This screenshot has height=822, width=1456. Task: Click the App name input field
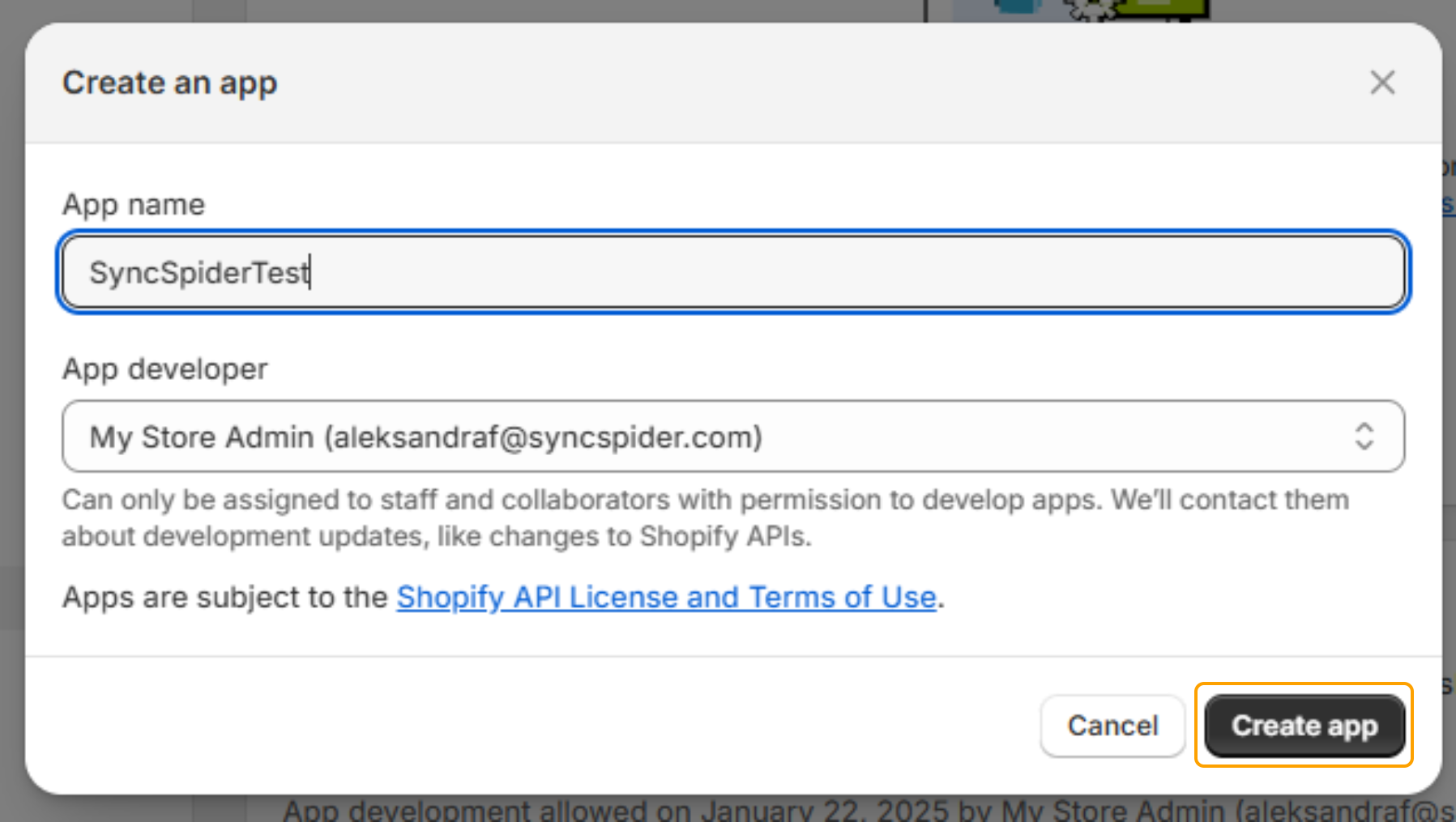[x=733, y=272]
